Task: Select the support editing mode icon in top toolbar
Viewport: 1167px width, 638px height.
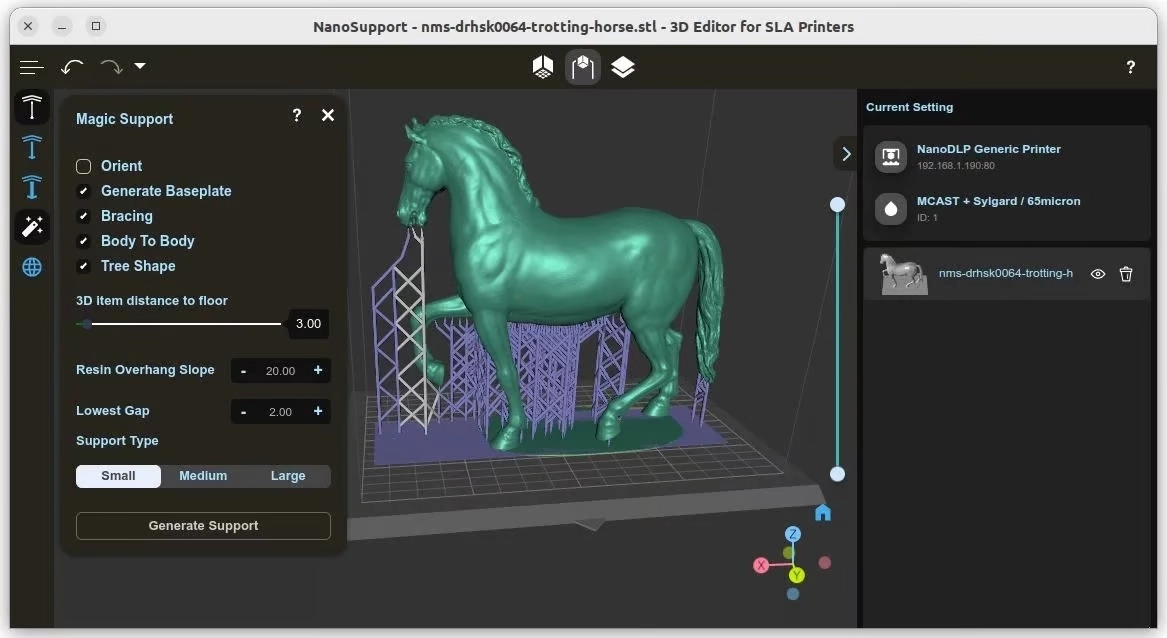Action: pyautogui.click(x=583, y=67)
